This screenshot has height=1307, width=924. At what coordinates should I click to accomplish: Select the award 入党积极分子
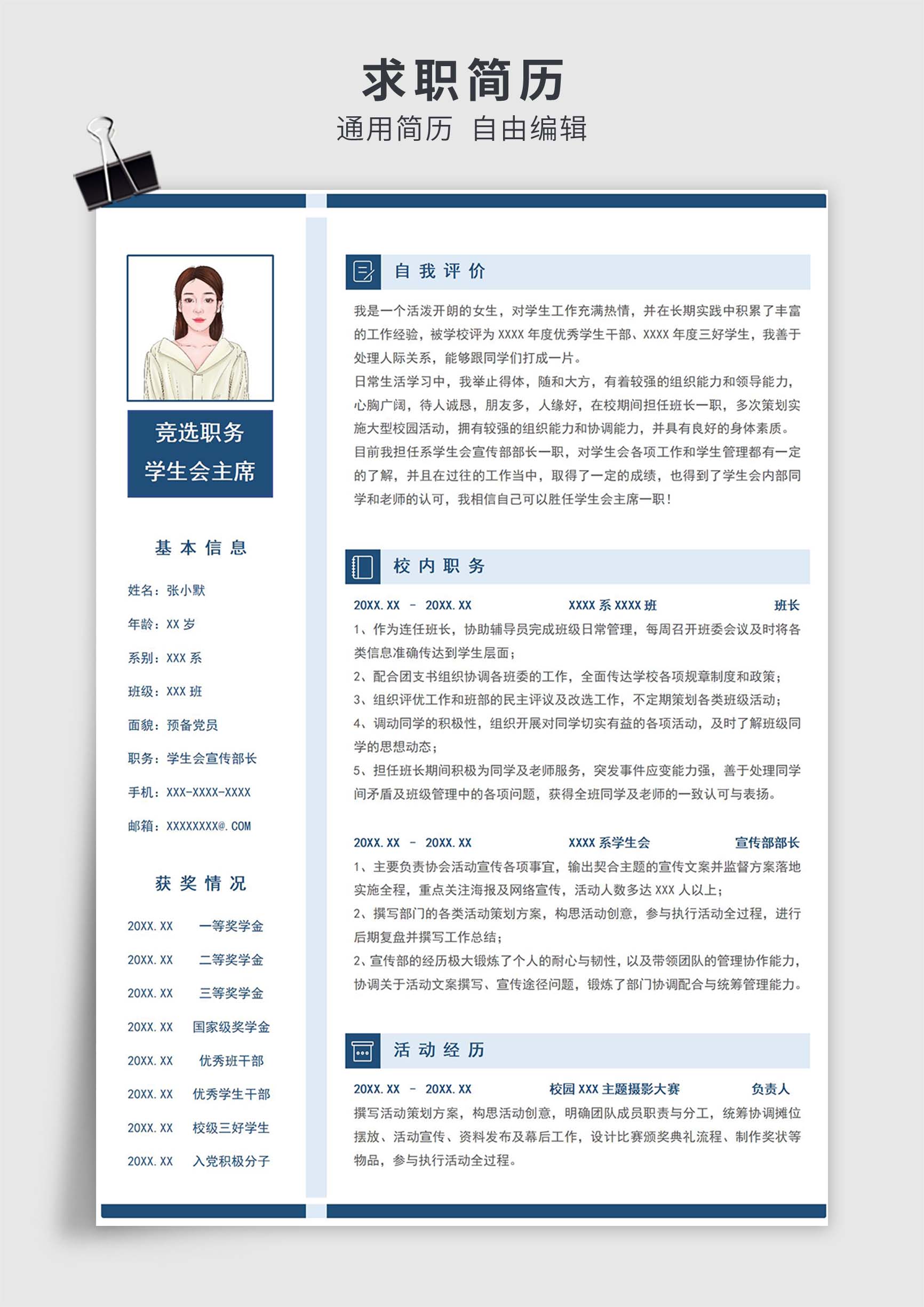[x=231, y=1161]
